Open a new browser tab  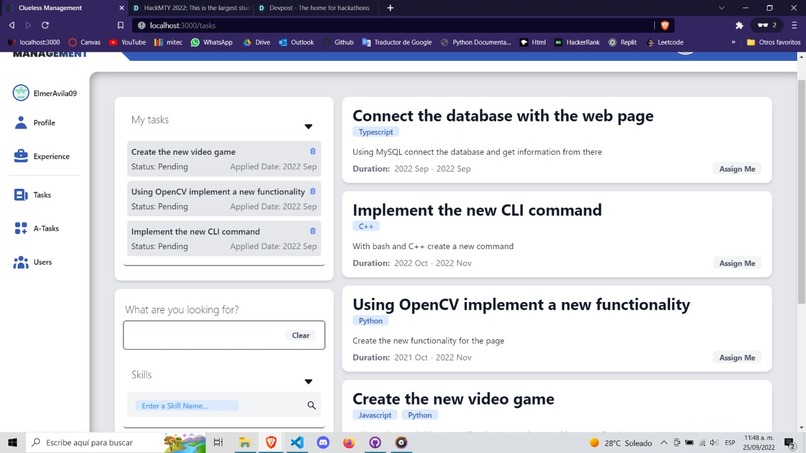pos(390,8)
